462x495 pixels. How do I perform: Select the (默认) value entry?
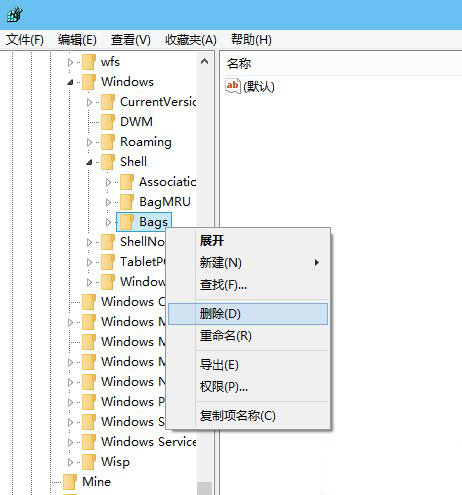[259, 87]
